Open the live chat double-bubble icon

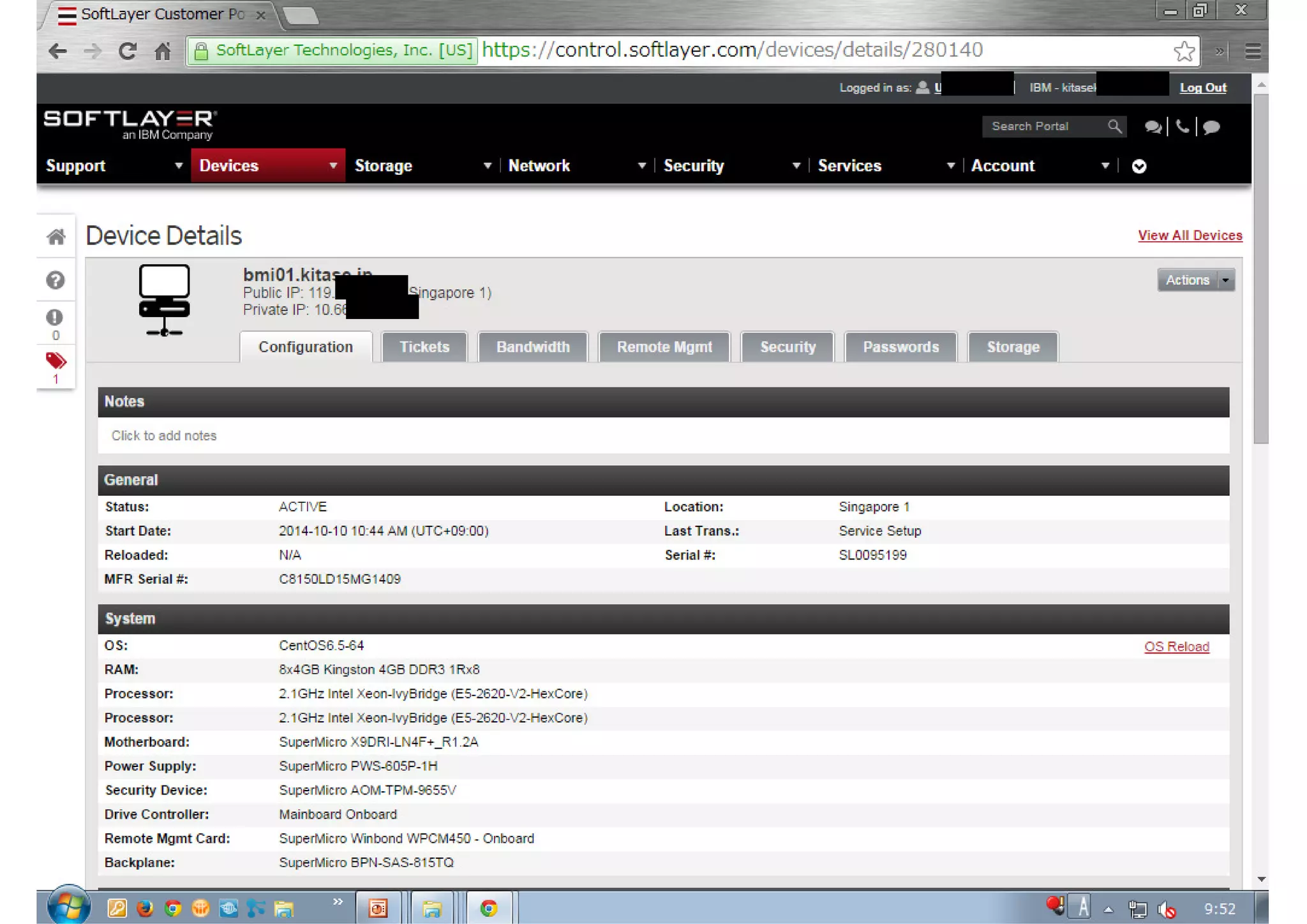pyautogui.click(x=1153, y=126)
